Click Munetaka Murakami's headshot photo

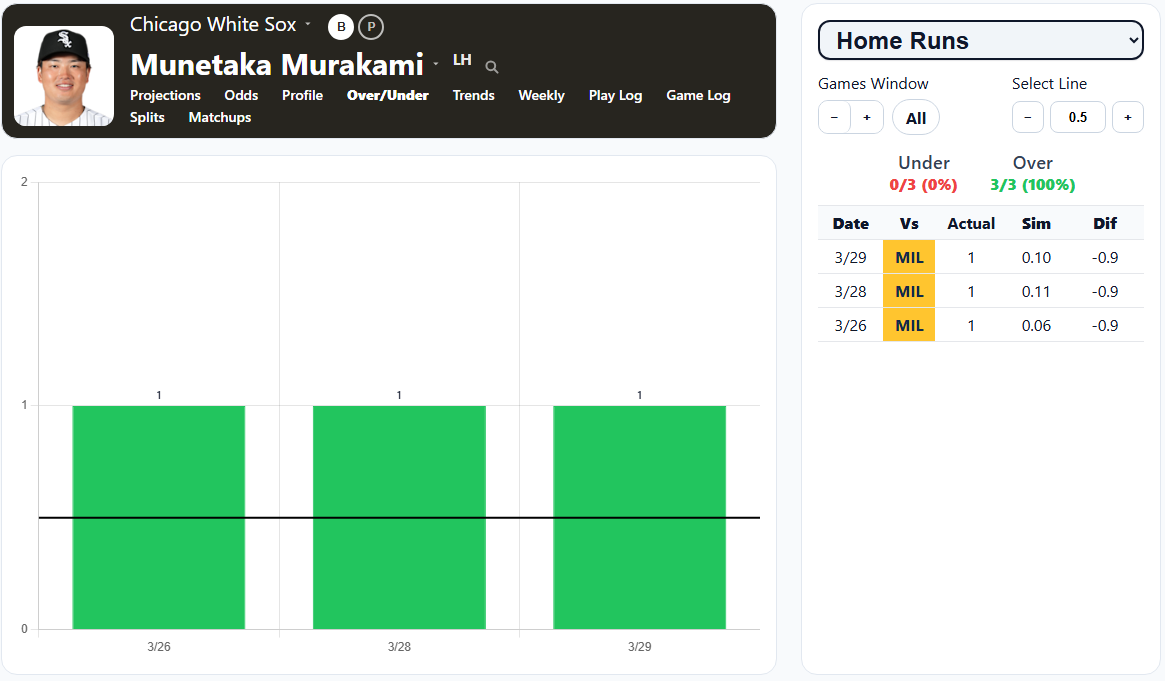click(64, 76)
